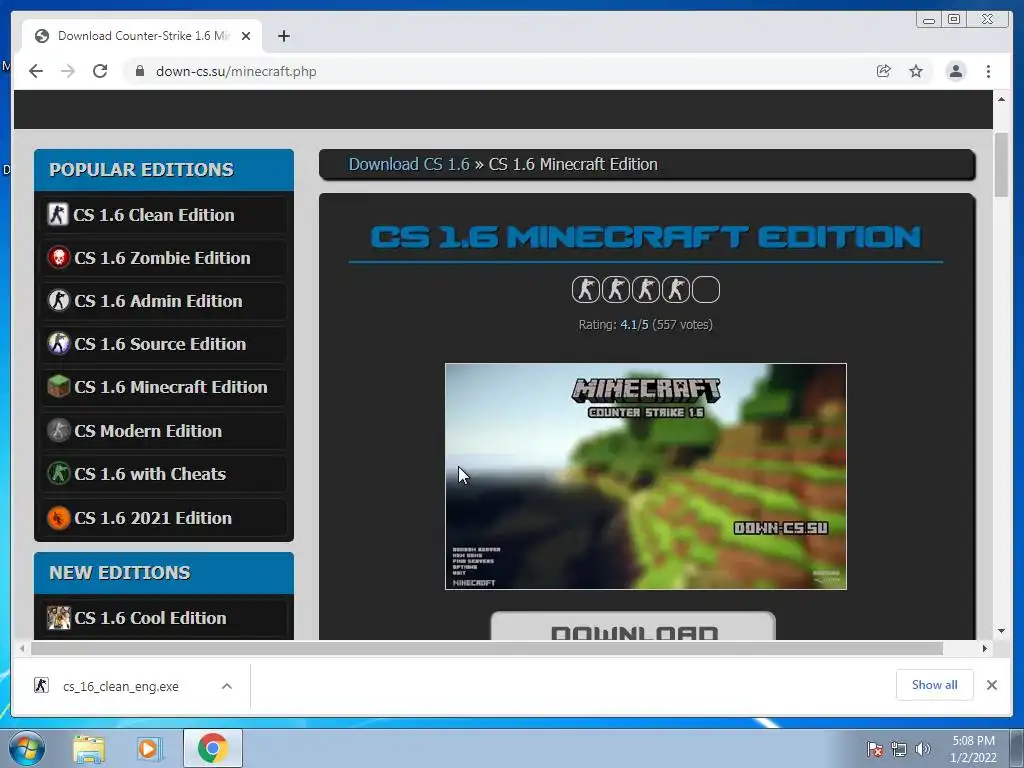Click Show all downloads button
The height and width of the screenshot is (768, 1024).
coord(935,685)
